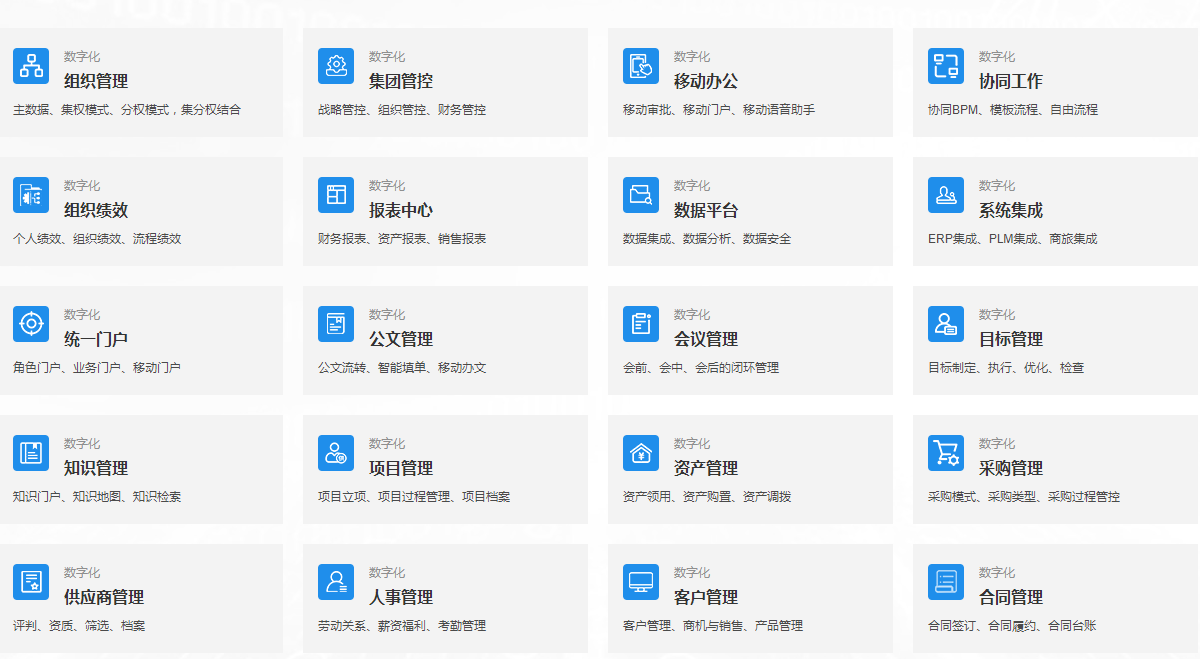Click the 数据平台 folder icon

(x=641, y=194)
